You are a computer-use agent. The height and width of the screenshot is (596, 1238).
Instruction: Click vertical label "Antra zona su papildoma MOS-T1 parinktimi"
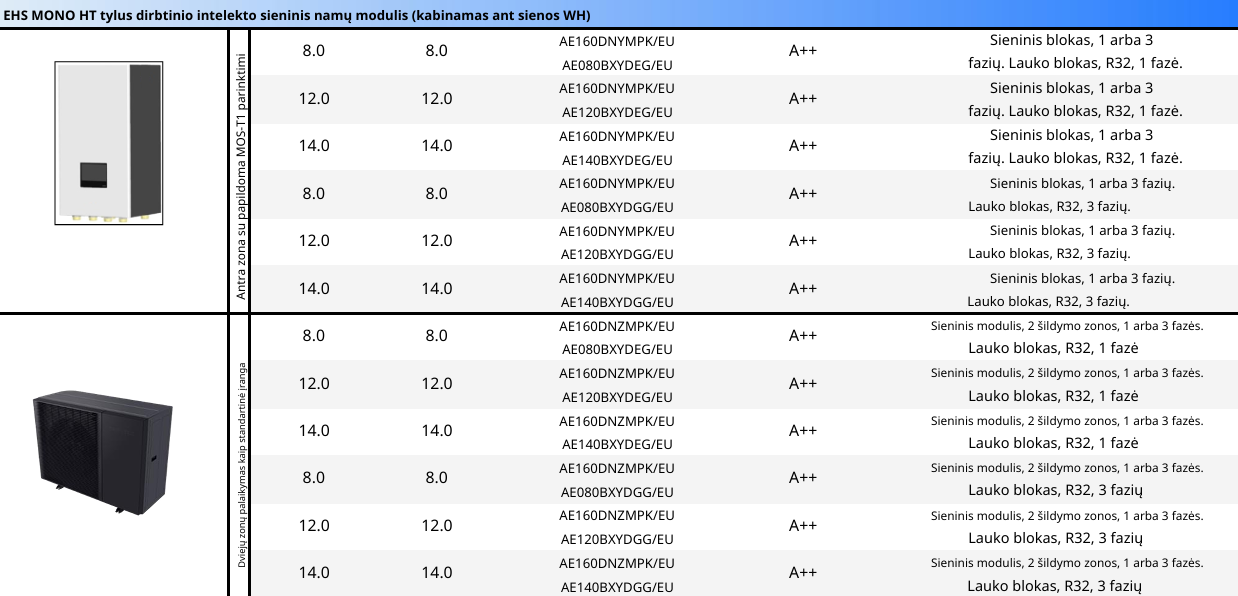(x=240, y=176)
